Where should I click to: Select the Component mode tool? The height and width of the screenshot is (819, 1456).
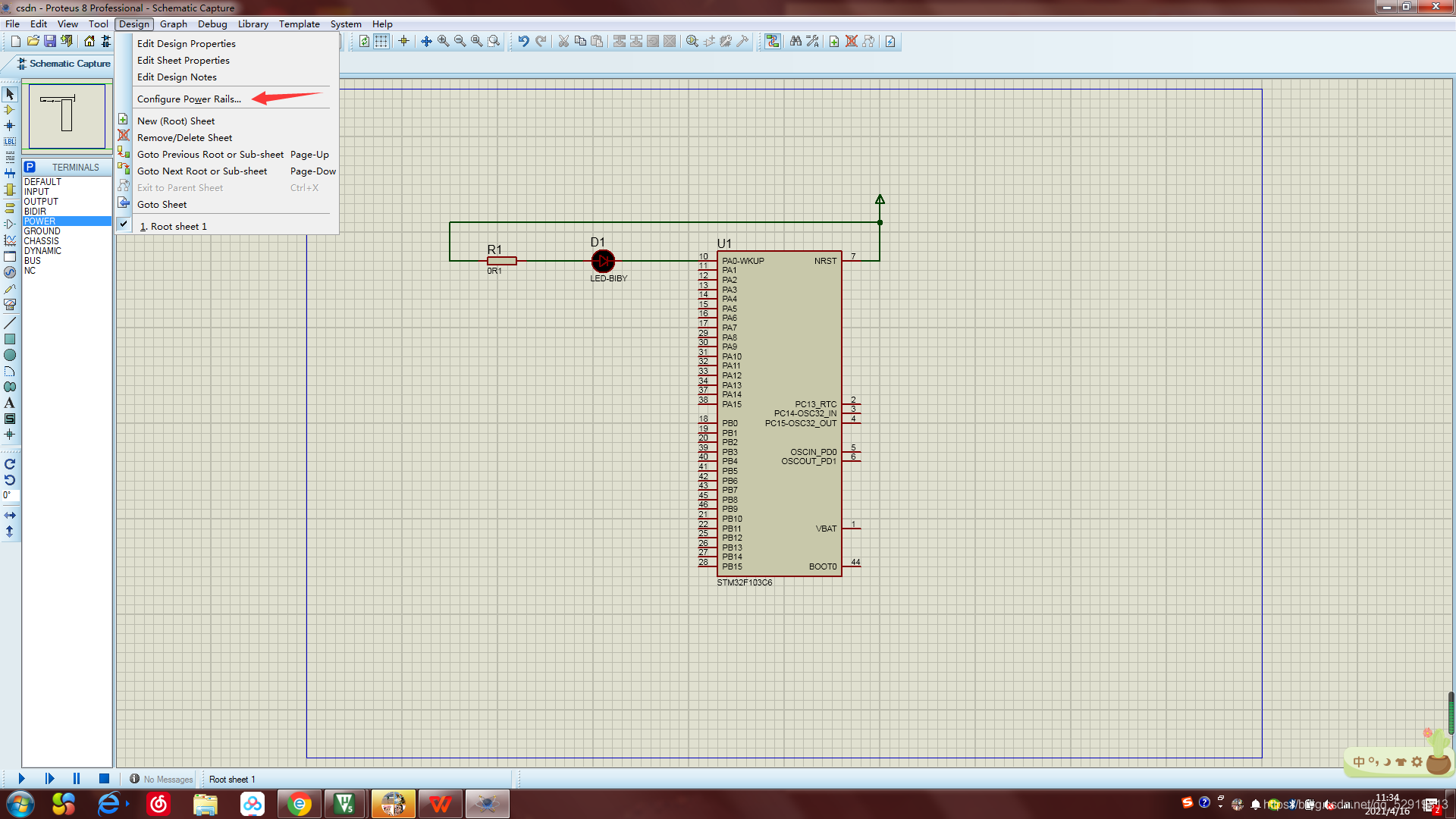[10, 110]
